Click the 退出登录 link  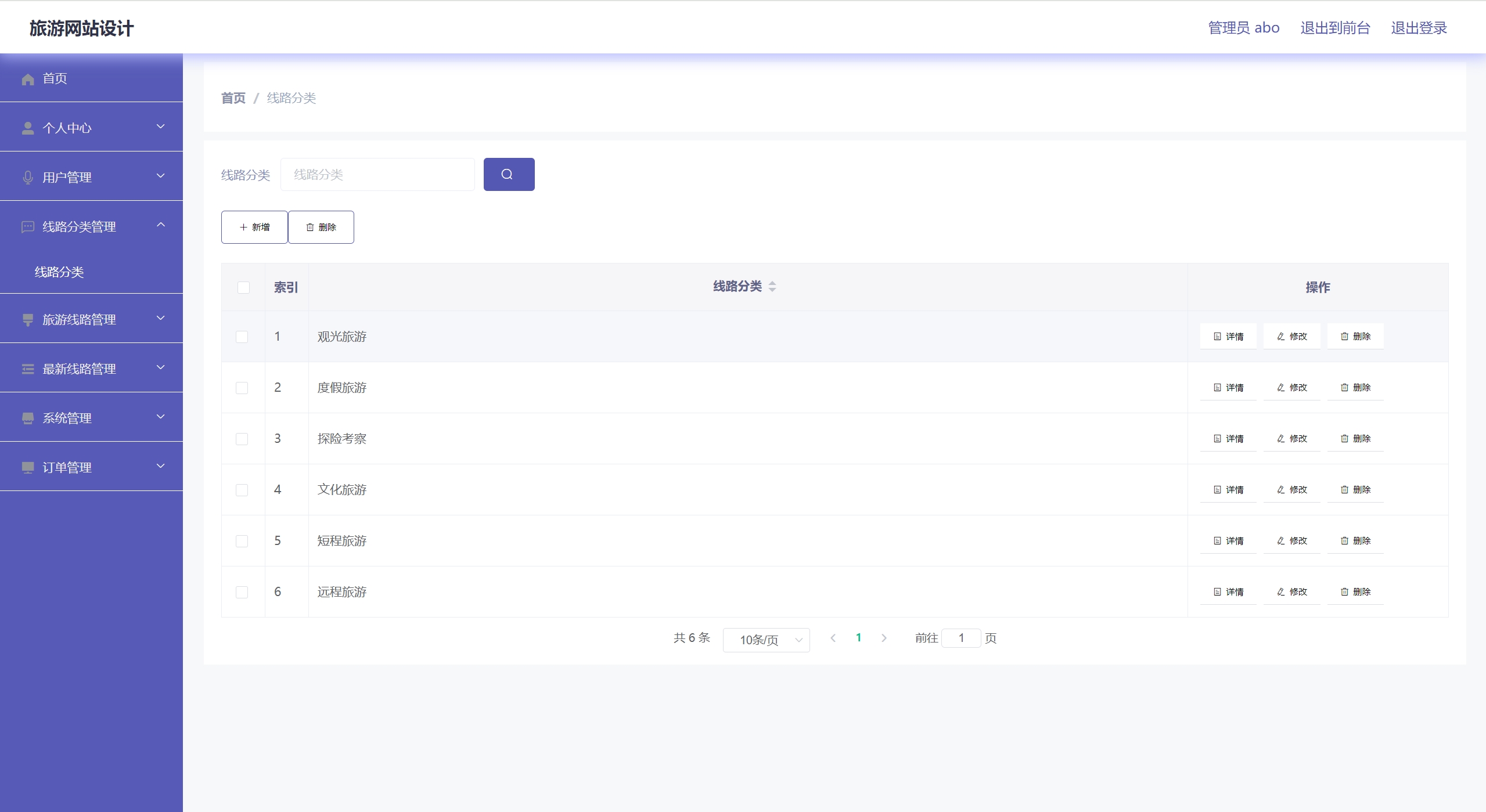(1418, 28)
